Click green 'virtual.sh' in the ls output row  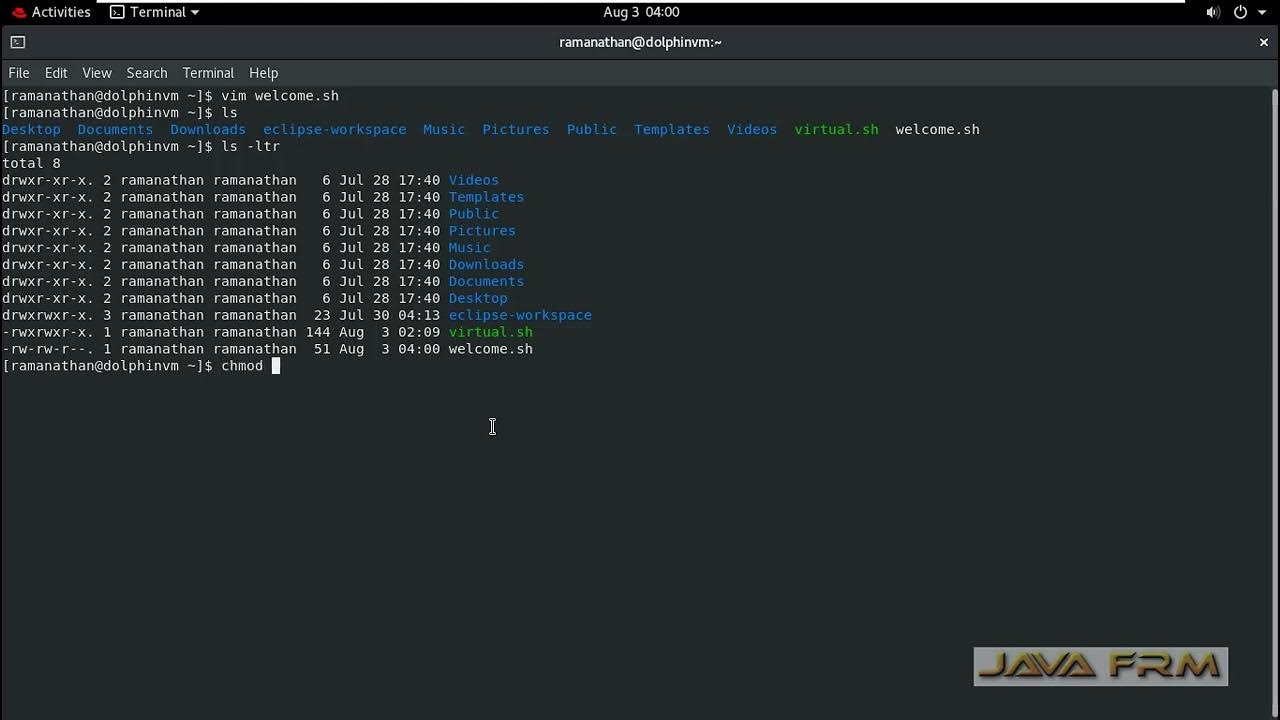point(837,130)
